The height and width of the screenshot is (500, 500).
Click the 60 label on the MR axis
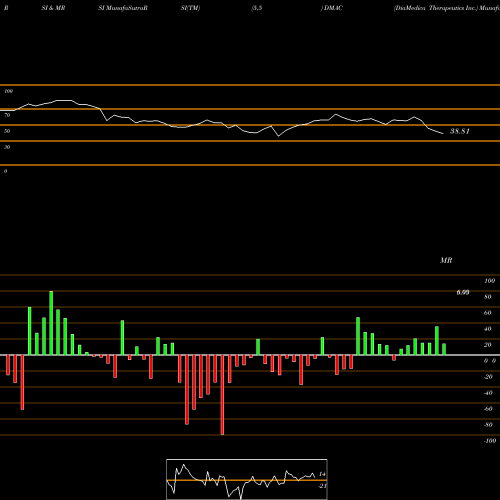(x=488, y=313)
